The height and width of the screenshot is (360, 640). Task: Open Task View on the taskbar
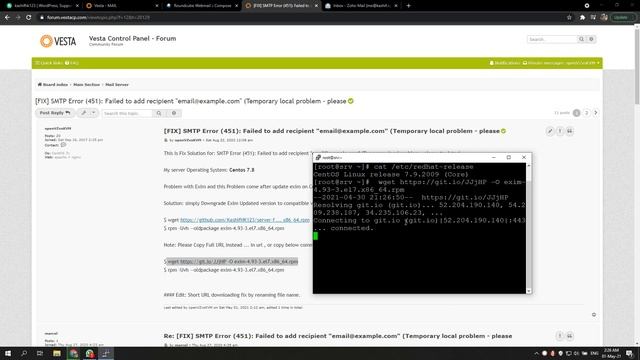pyautogui.click(x=40, y=353)
